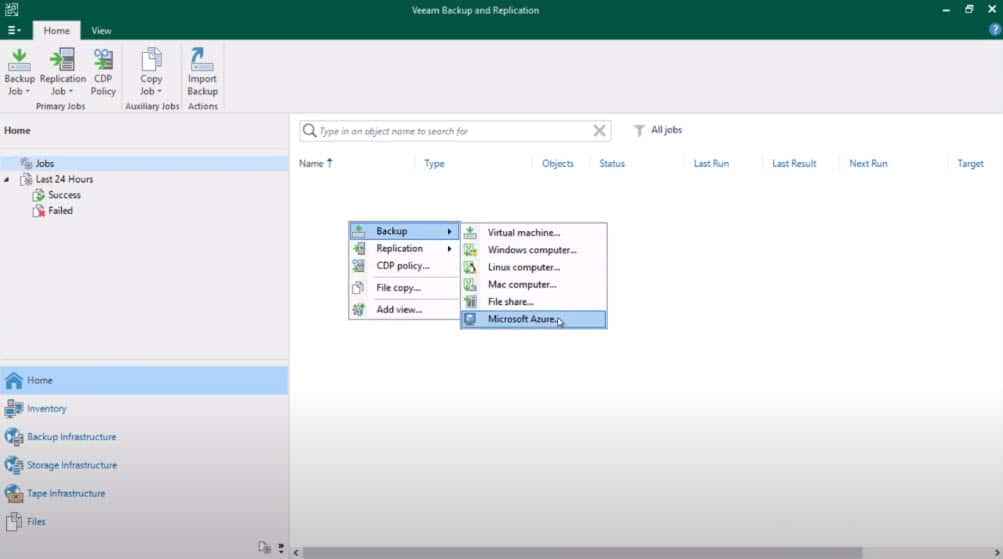Open the Backup Infrastructure view
This screenshot has height=559, width=1003.
(144, 437)
